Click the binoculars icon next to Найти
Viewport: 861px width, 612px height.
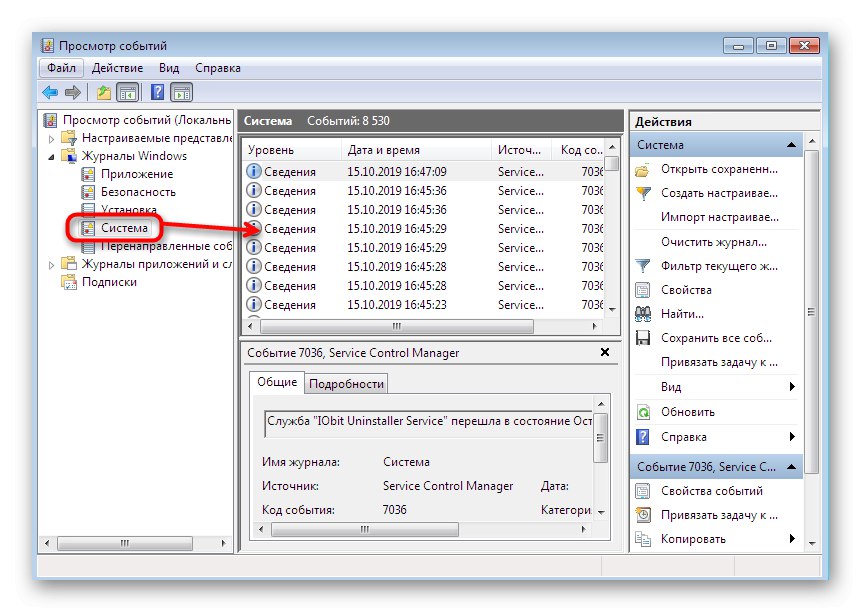[x=643, y=314]
